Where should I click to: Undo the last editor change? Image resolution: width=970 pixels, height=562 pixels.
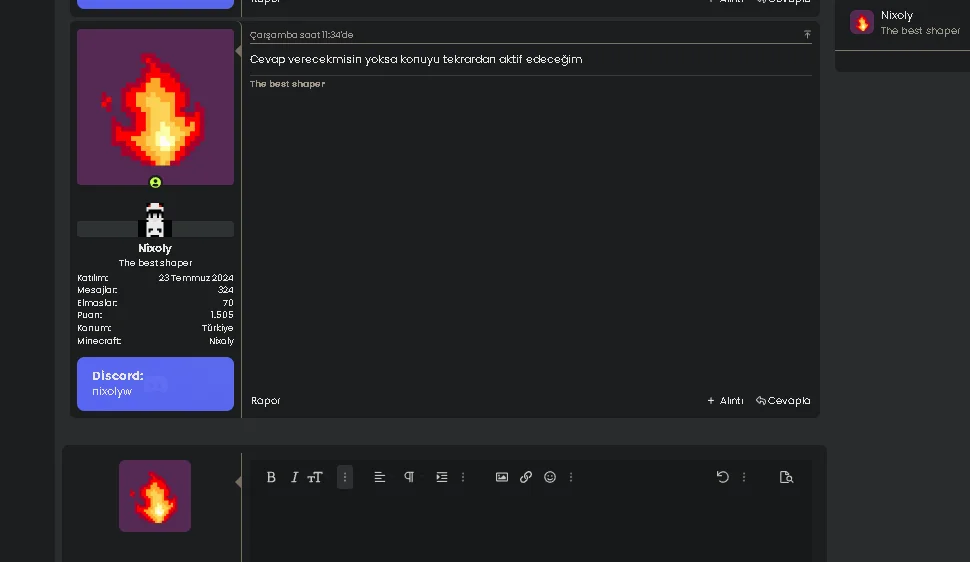point(723,477)
